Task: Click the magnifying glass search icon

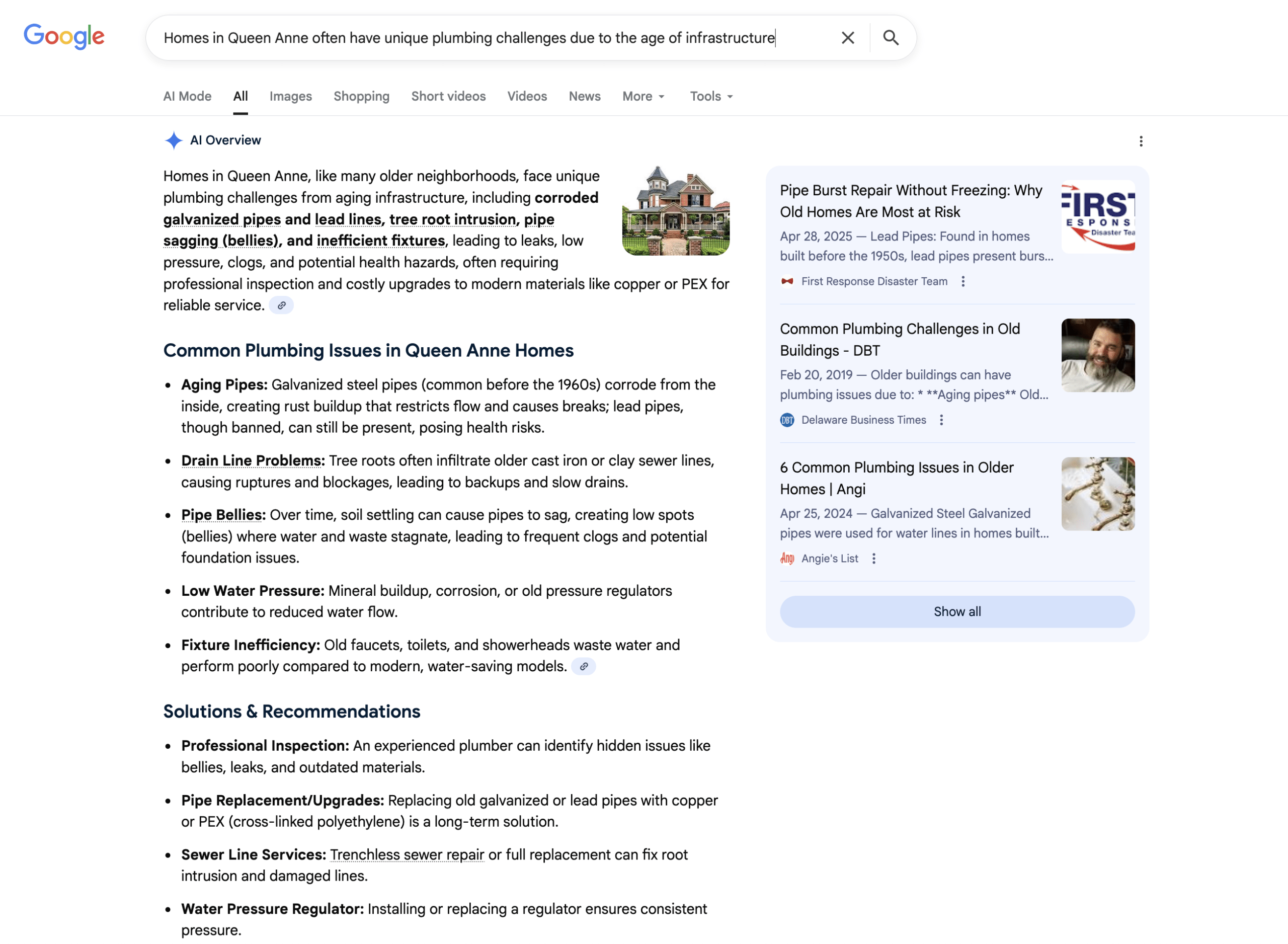Action: [891, 38]
